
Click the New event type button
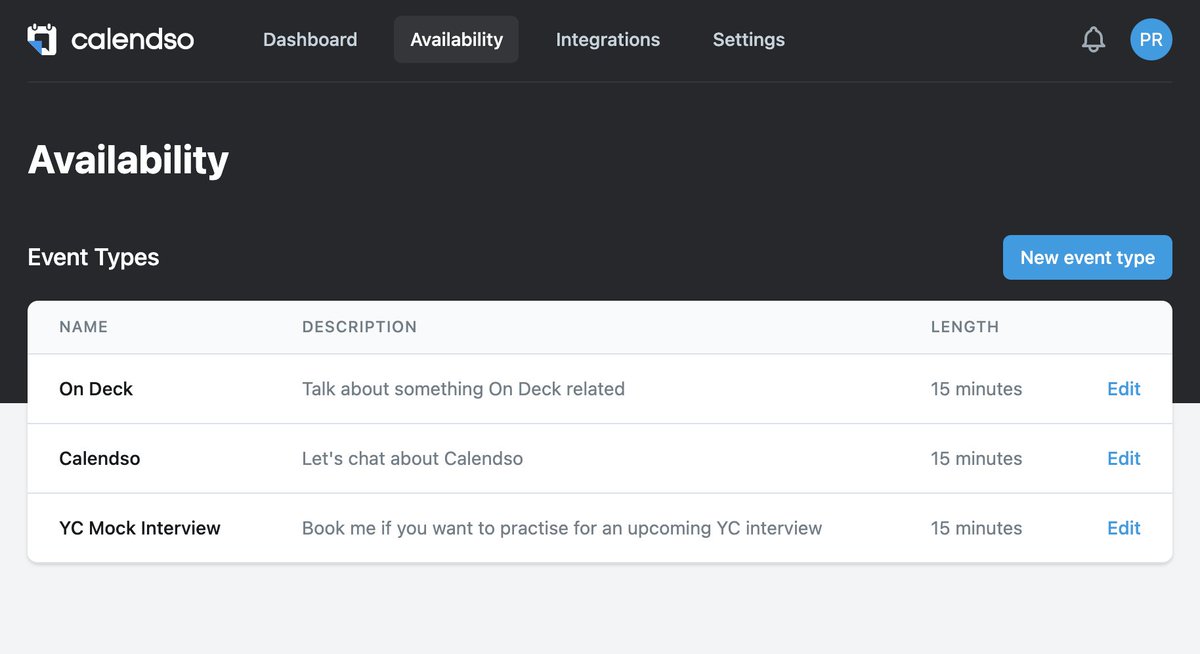point(1087,257)
